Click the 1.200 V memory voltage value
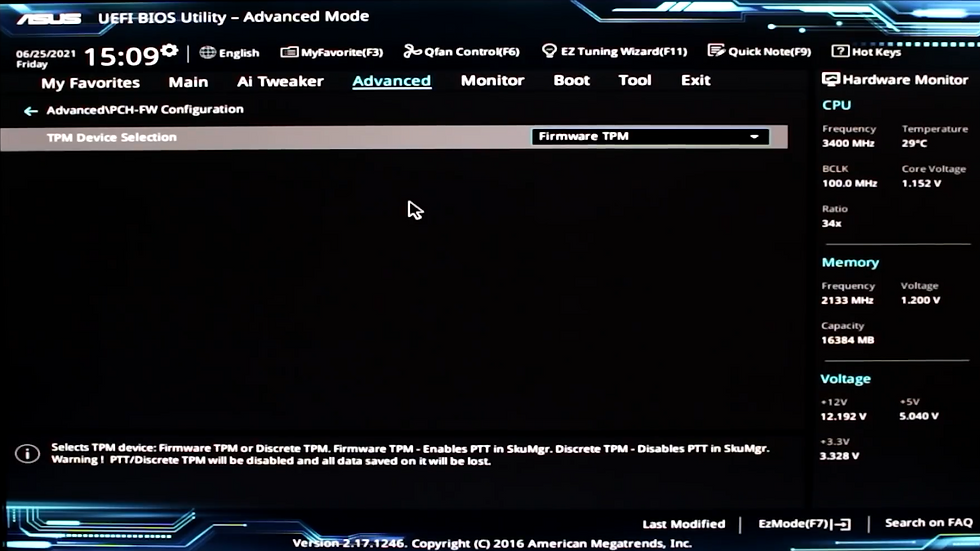Image resolution: width=980 pixels, height=551 pixels. tap(920, 300)
